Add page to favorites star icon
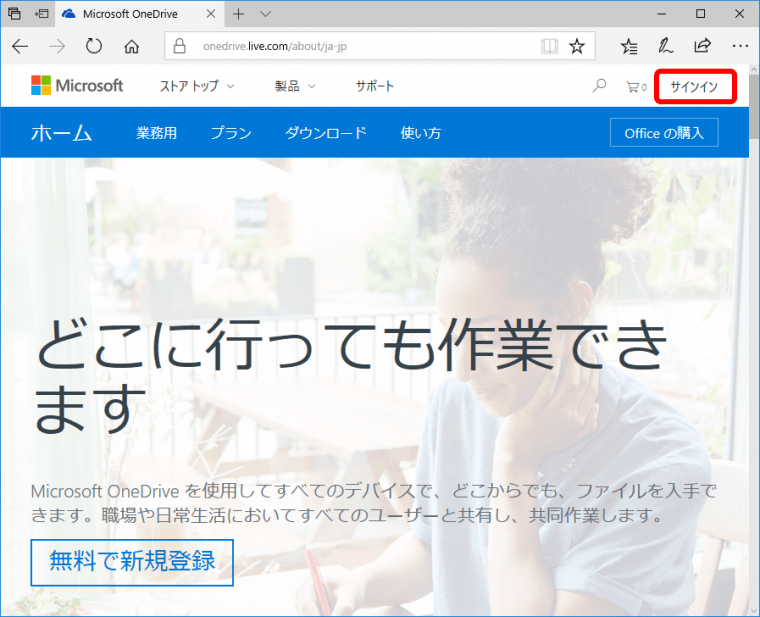This screenshot has width=760, height=617. 577,47
